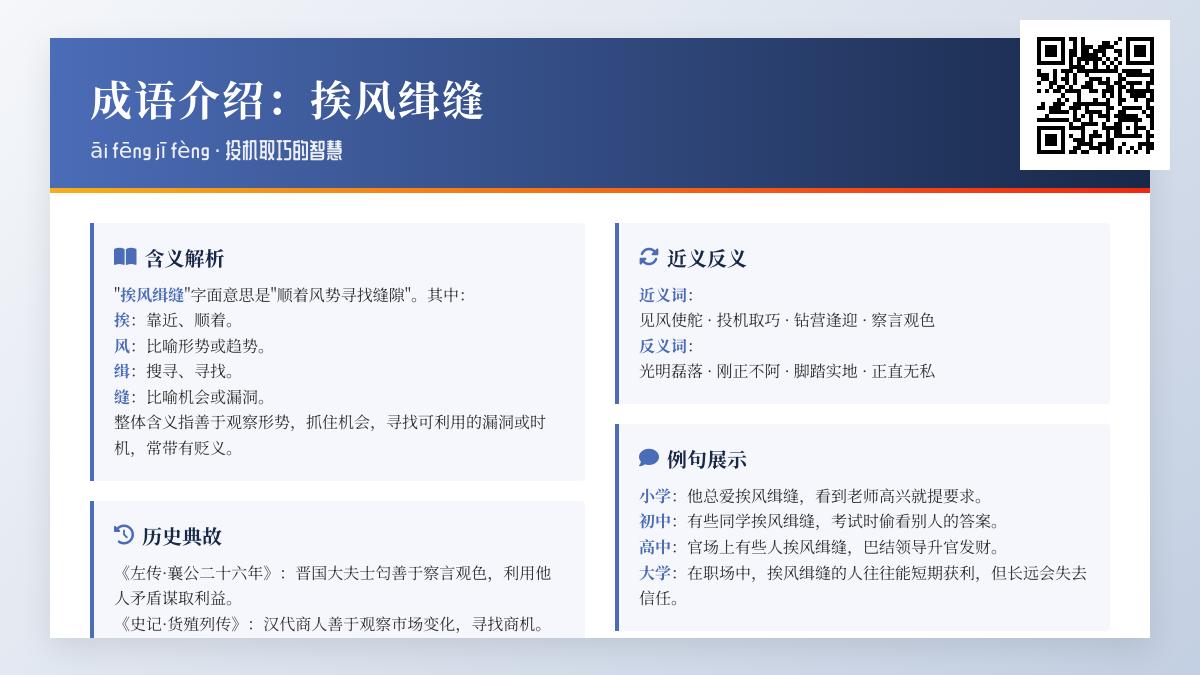Viewport: 1200px width, 675px height.
Task: Click the title 成语介绍：挨风缉缝
Action: 287,101
